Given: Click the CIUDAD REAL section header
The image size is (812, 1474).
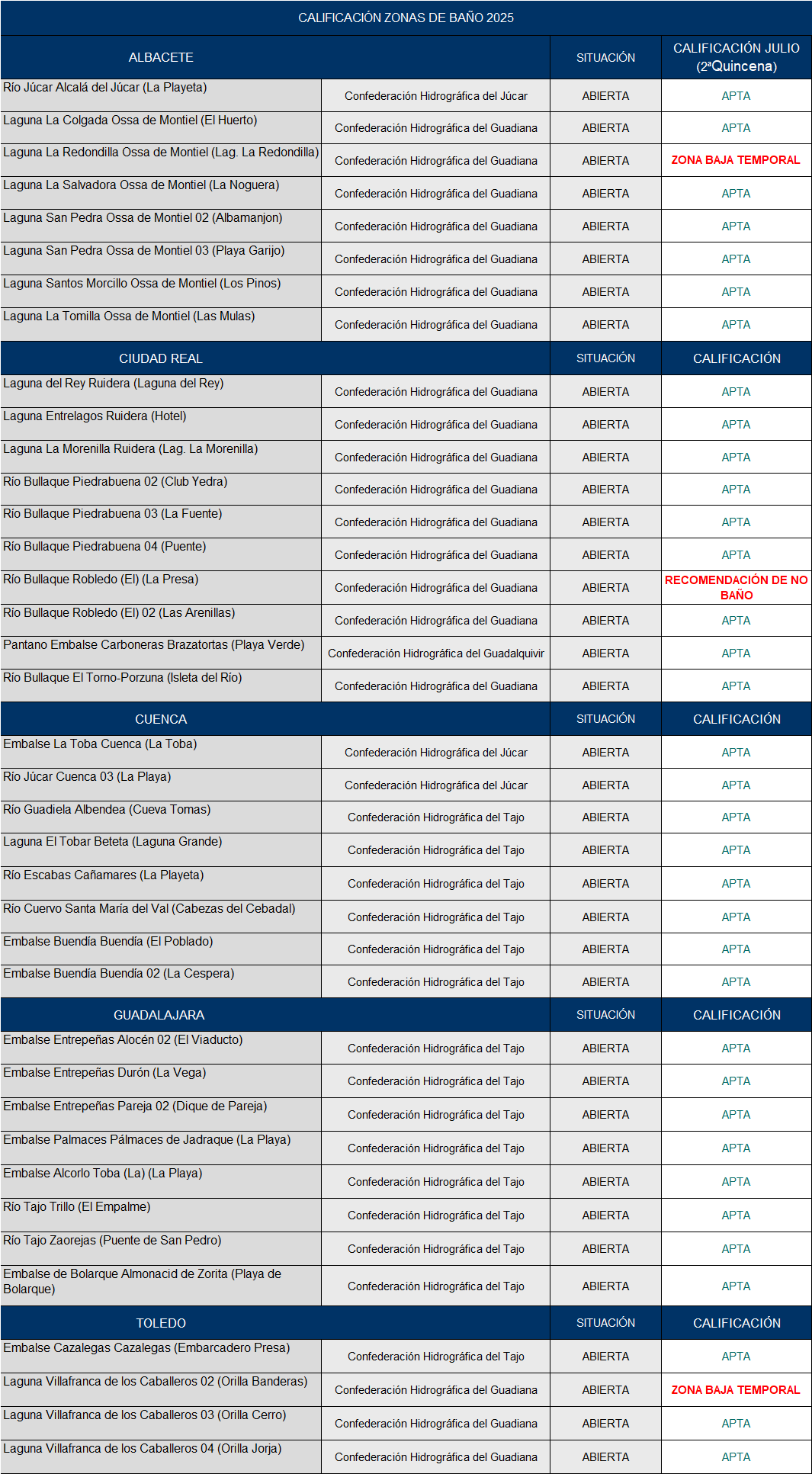Looking at the screenshot, I should click(161, 358).
